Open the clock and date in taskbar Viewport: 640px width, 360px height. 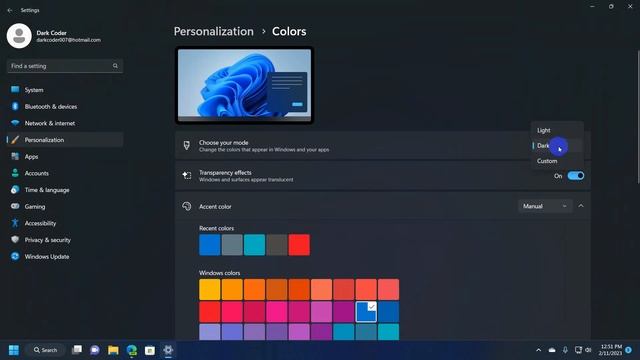tap(611, 350)
